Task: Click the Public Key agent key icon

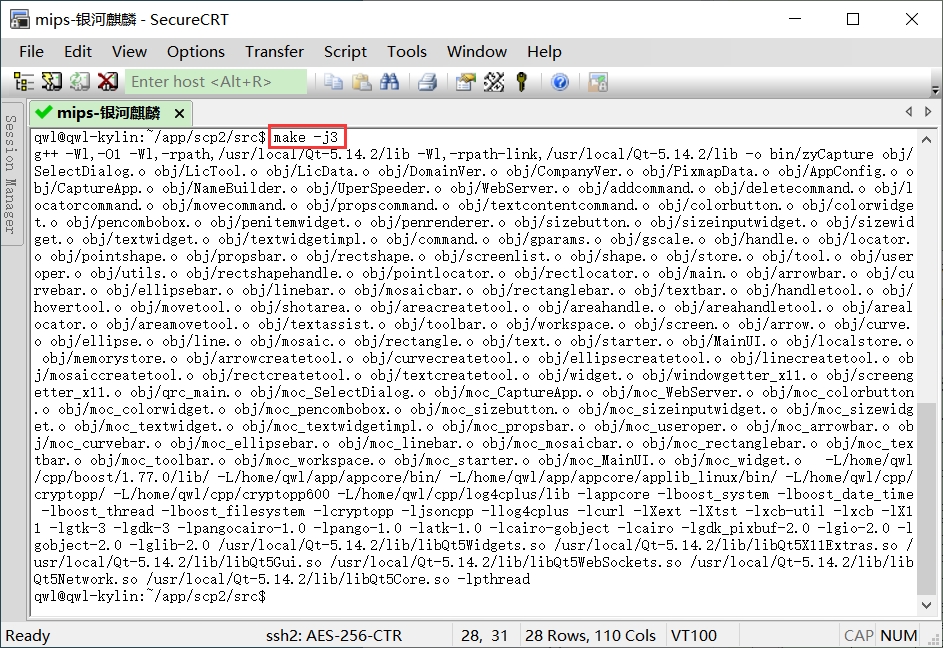Action: click(521, 82)
